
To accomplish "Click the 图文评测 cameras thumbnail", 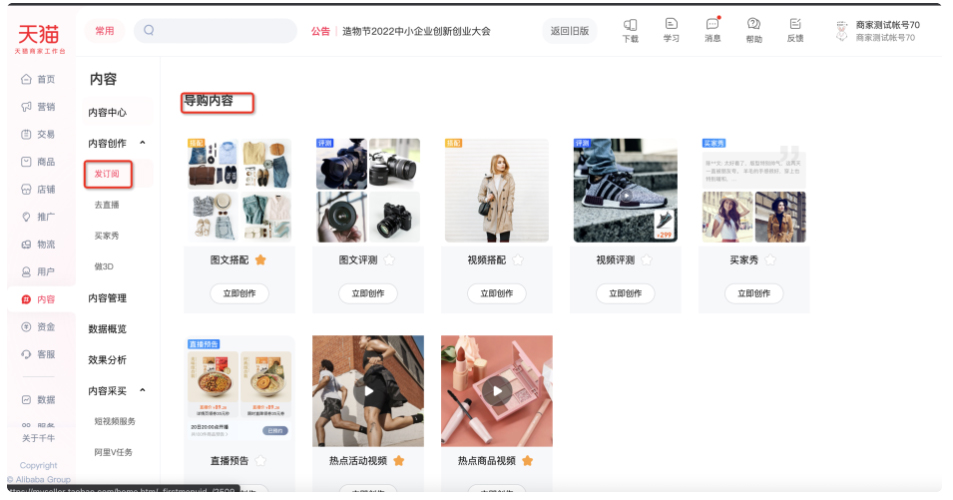I will 368,190.
